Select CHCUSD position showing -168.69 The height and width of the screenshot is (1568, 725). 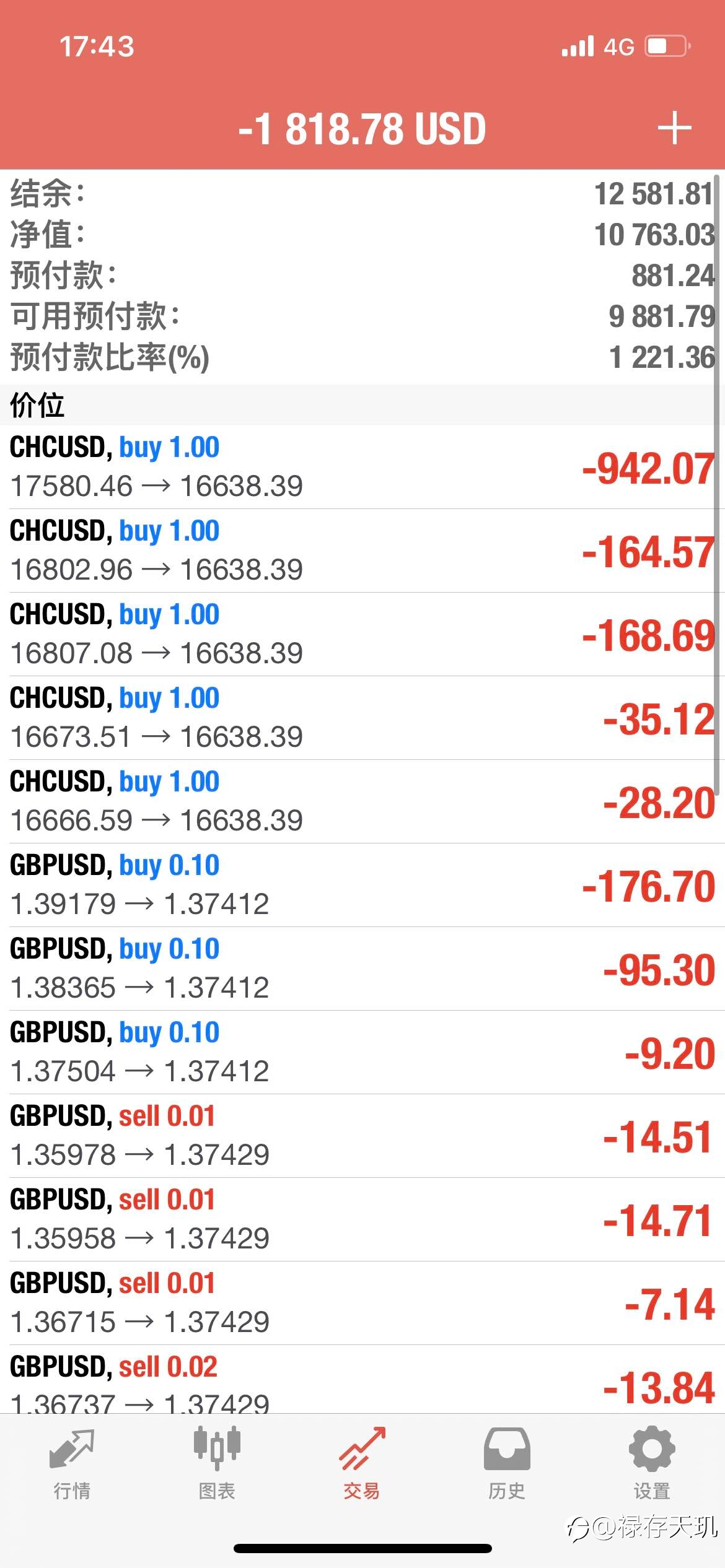pyautogui.click(x=362, y=634)
